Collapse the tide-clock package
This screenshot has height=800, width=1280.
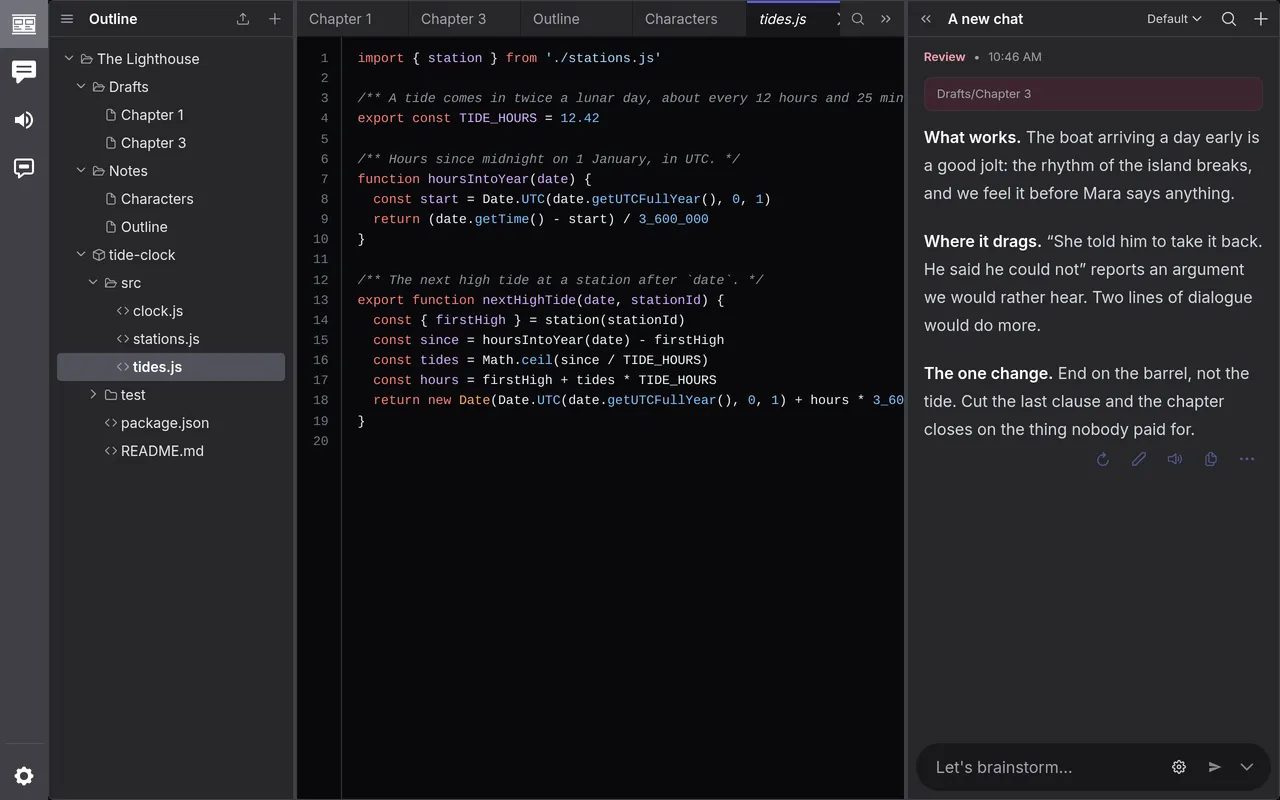click(x=81, y=255)
